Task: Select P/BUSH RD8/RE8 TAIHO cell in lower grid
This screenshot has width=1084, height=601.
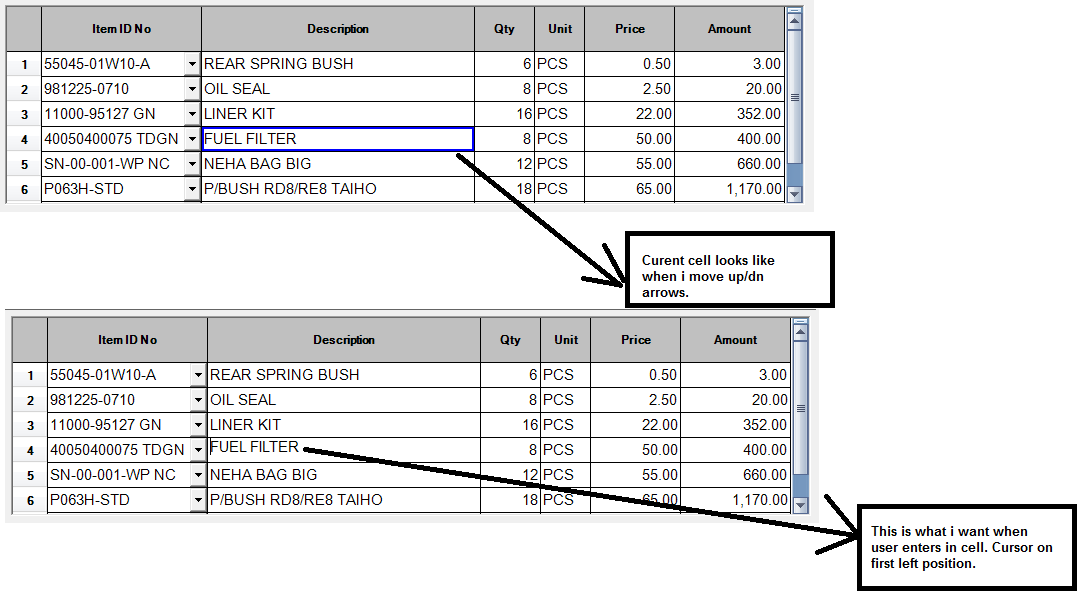Action: 344,500
